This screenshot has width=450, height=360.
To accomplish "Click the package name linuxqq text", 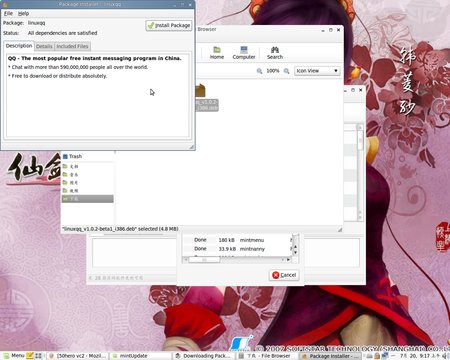I will click(36, 23).
